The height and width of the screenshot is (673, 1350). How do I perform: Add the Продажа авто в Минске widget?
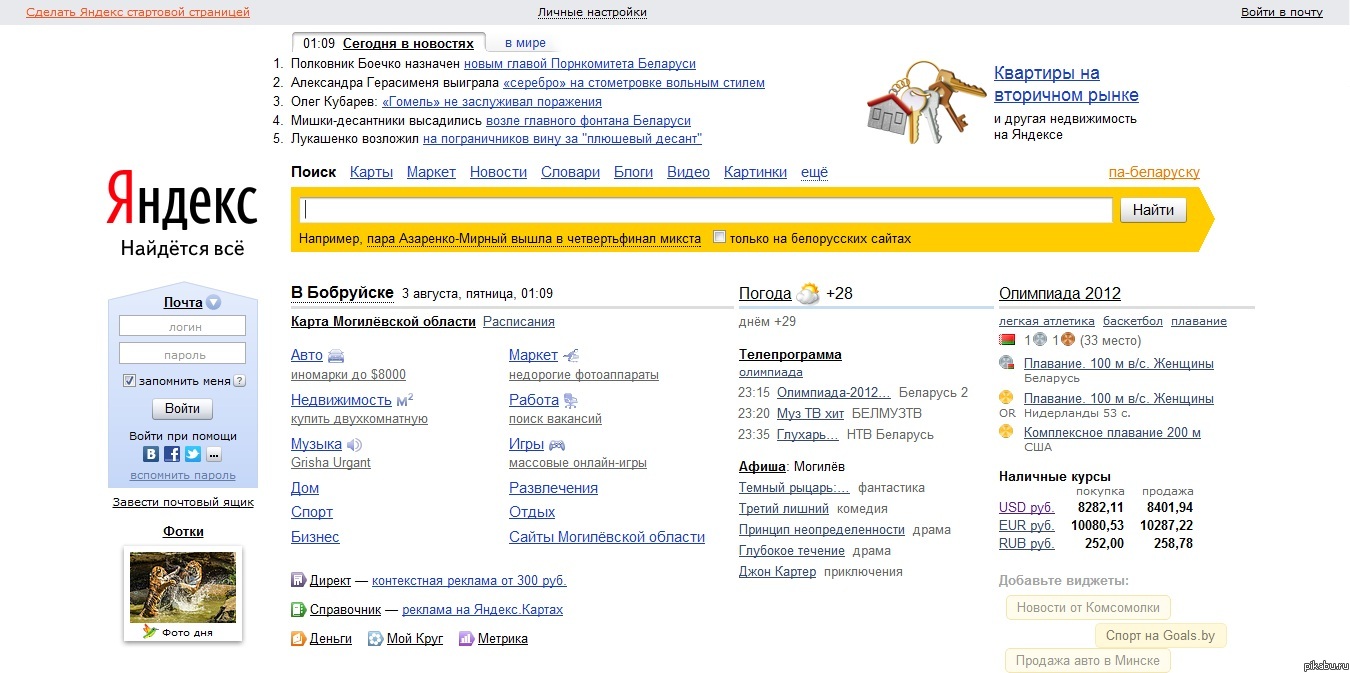[1088, 661]
